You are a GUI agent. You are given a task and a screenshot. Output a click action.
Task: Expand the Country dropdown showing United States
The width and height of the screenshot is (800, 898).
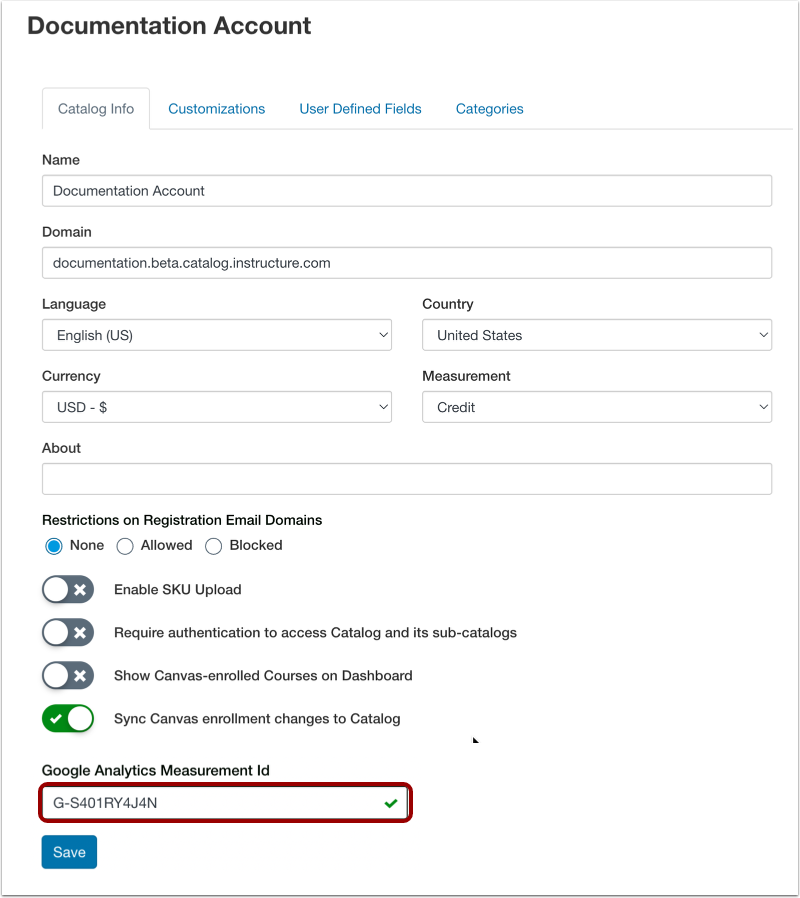coord(597,335)
